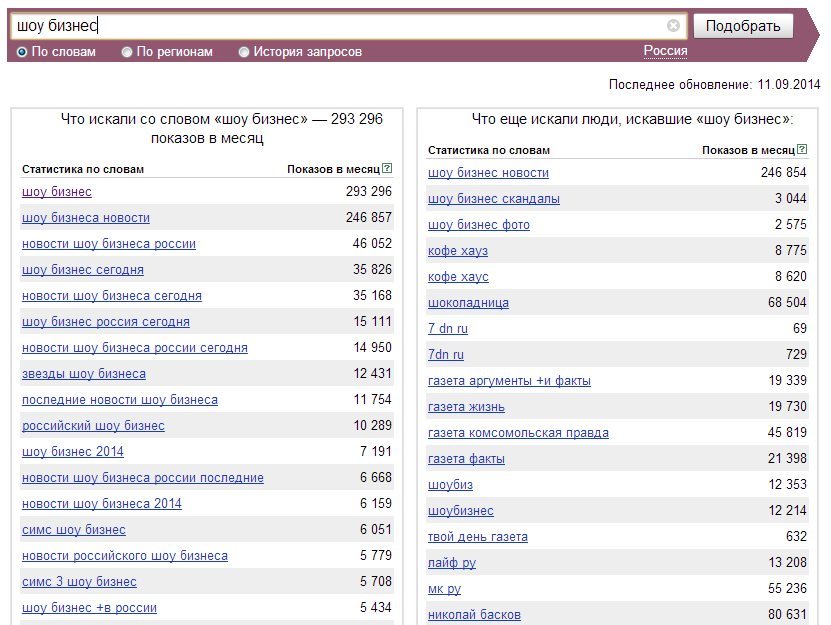Screen dimensions: 831x625
Task: Open the кофе хауз link
Action: (x=458, y=250)
